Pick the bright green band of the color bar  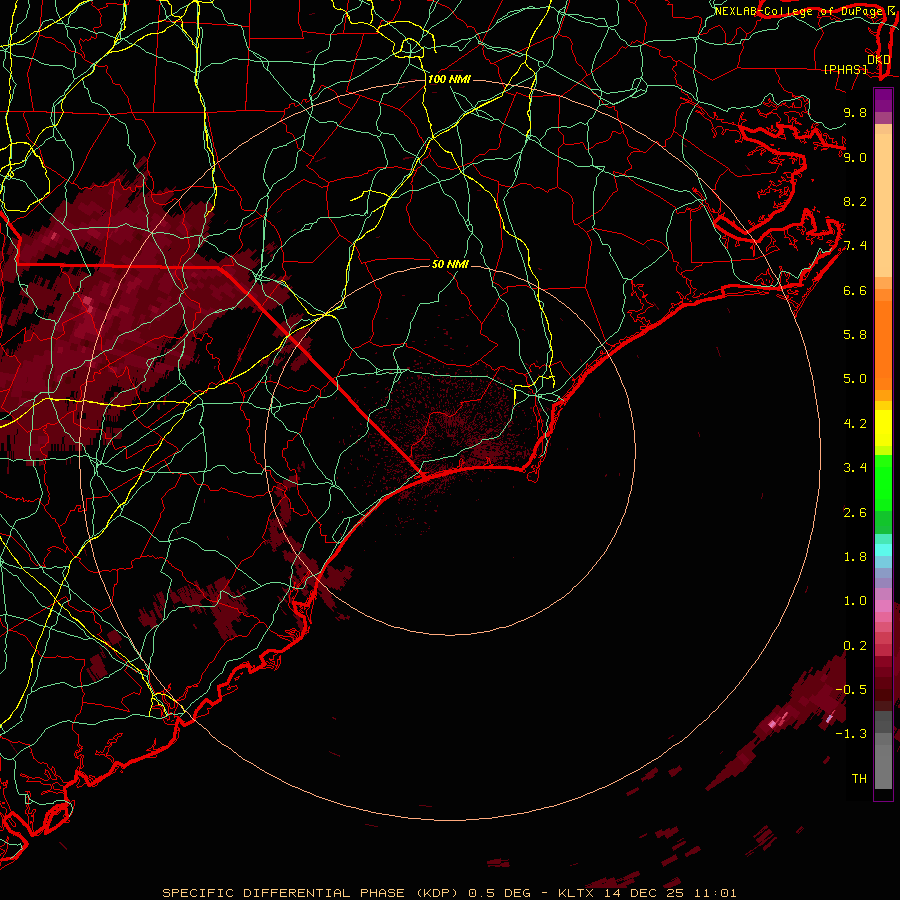883,483
